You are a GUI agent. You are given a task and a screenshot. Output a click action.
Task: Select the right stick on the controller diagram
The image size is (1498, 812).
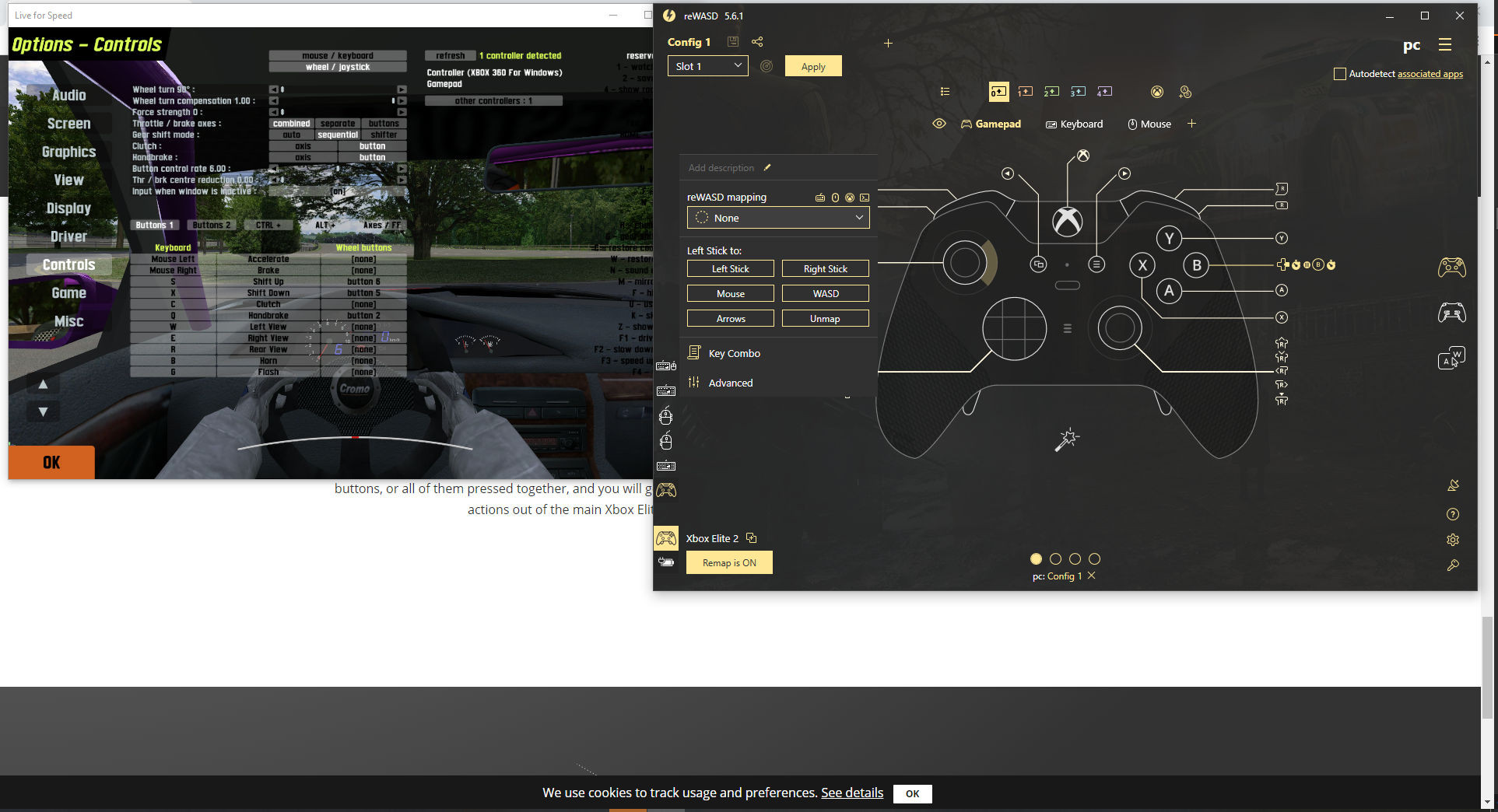pyautogui.click(x=1120, y=328)
